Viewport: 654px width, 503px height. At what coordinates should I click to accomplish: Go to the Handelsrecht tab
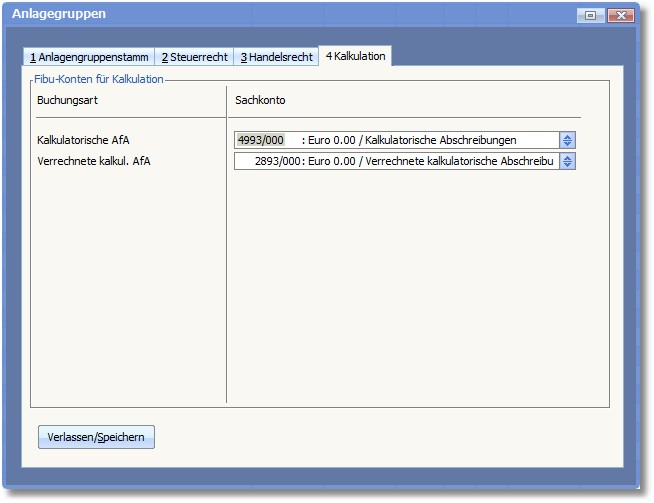click(276, 57)
